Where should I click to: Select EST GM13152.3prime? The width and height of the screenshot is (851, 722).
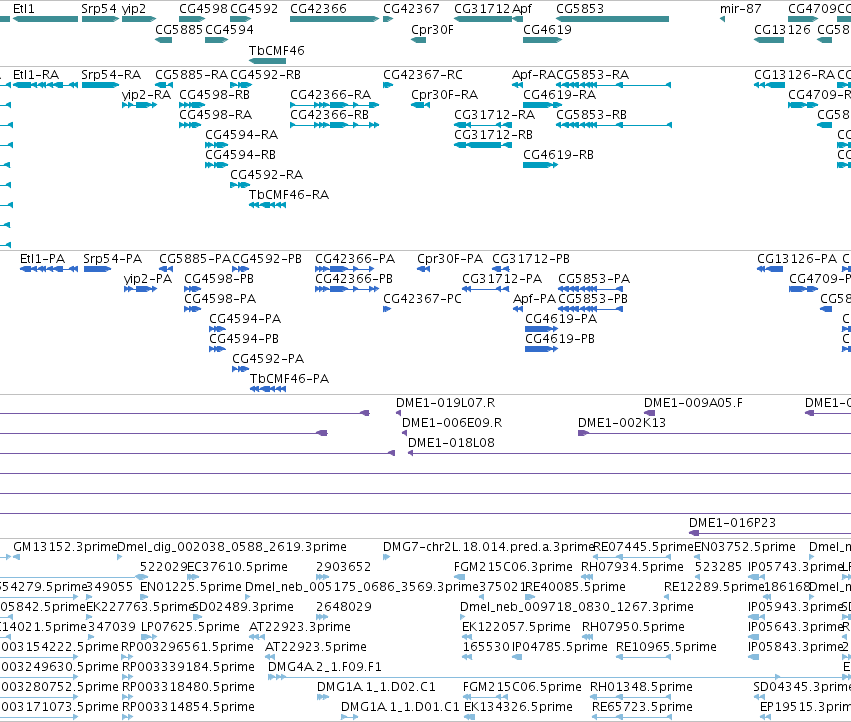(x=16, y=557)
